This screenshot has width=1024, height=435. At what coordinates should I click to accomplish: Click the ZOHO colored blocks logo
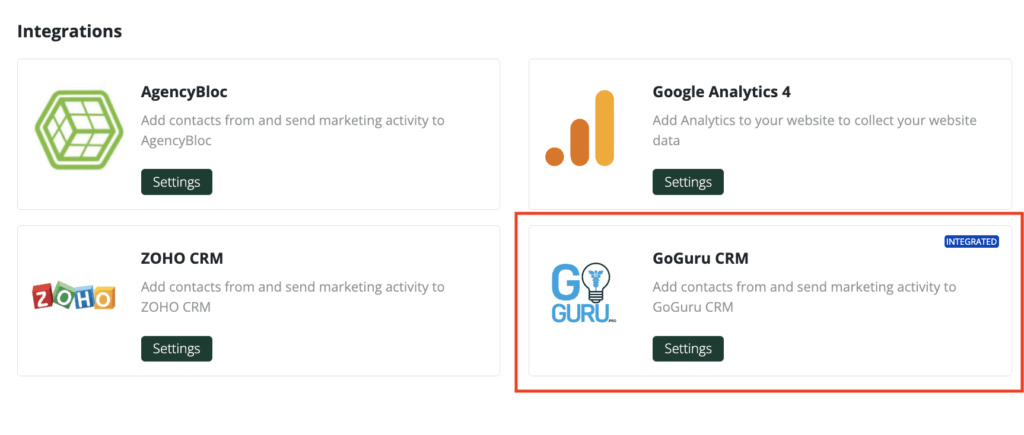coord(74,297)
